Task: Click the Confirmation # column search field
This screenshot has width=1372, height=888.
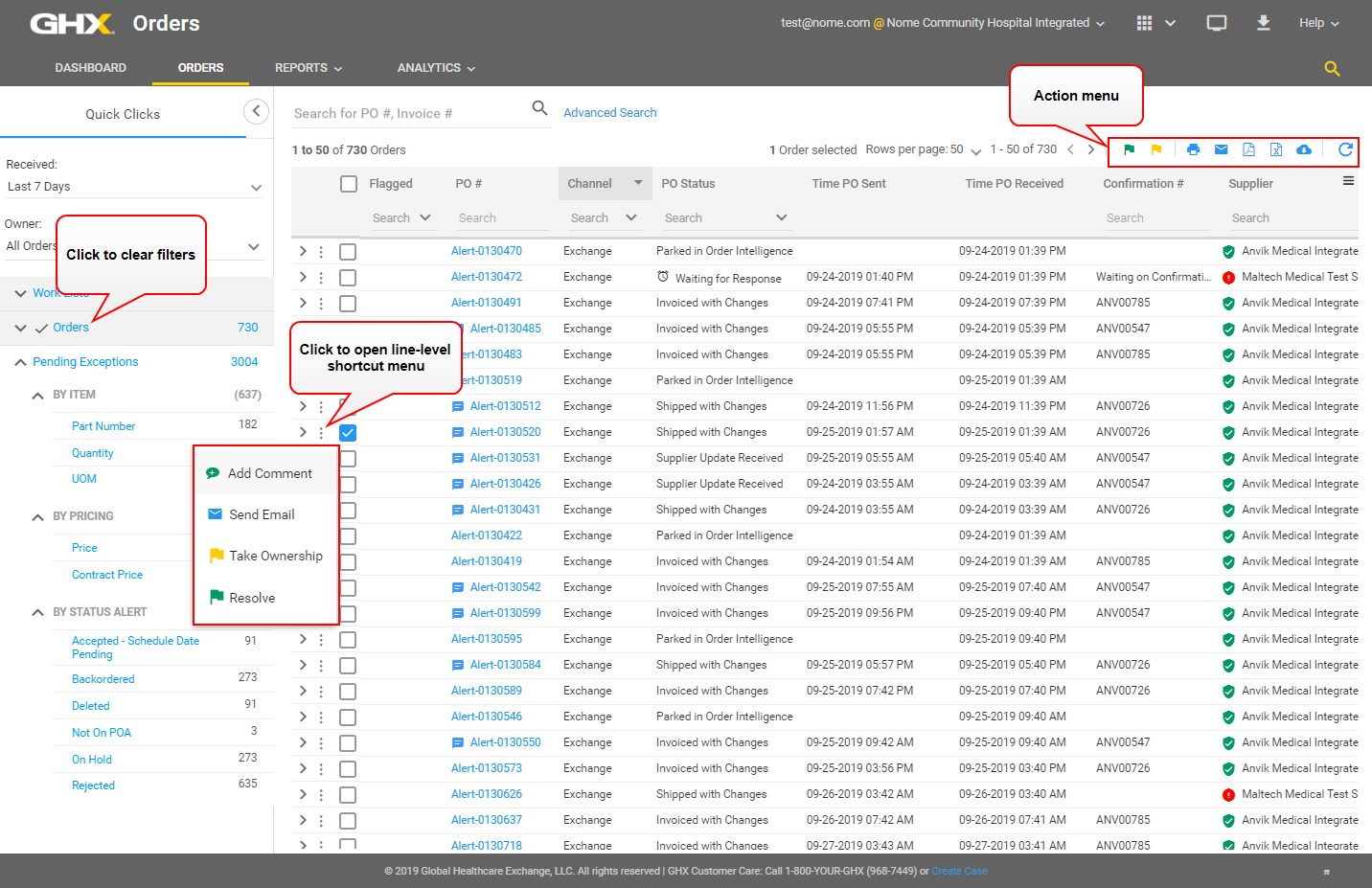Action: pyautogui.click(x=1156, y=218)
